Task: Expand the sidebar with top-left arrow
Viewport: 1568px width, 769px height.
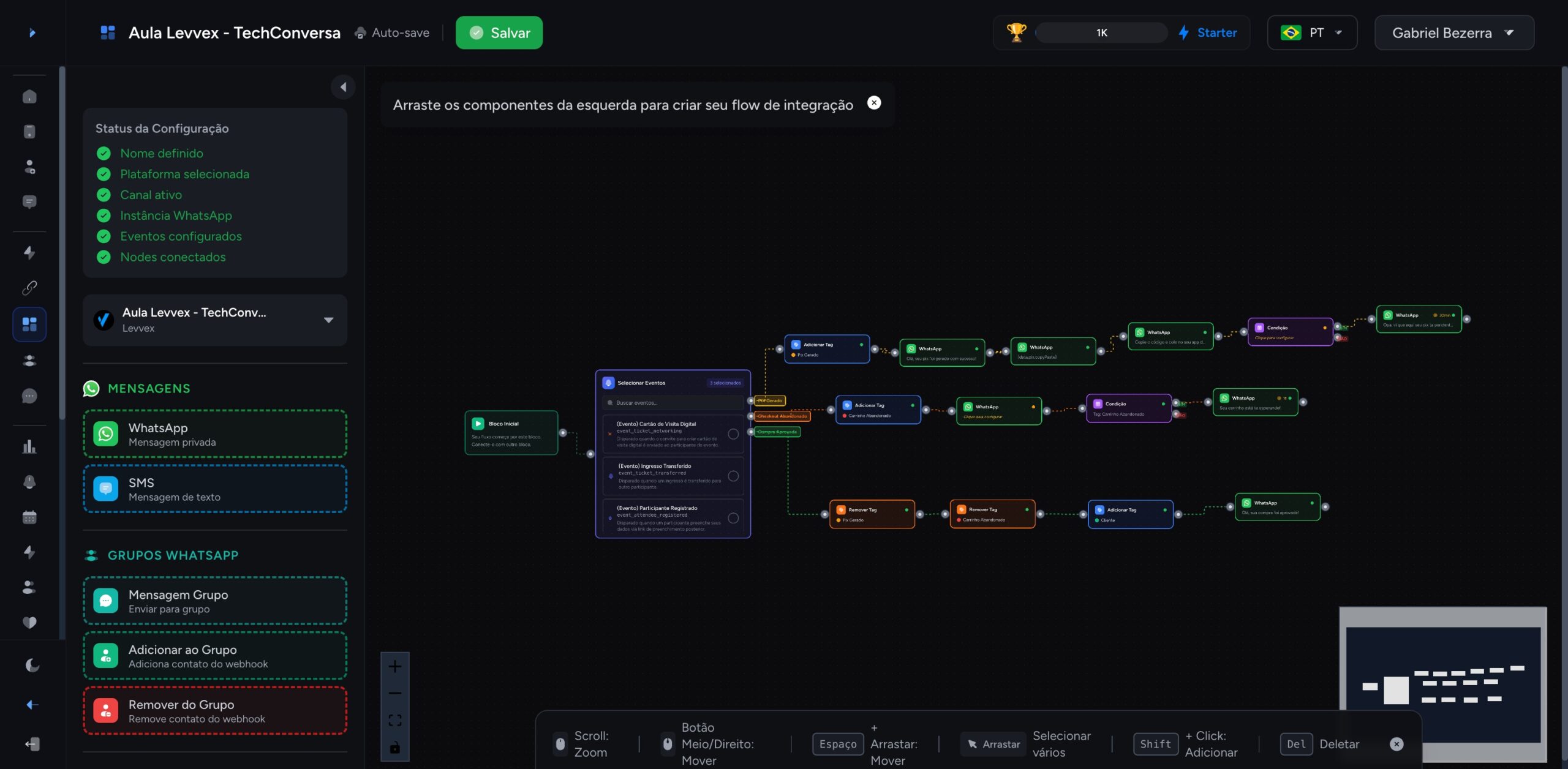Action: click(x=32, y=32)
